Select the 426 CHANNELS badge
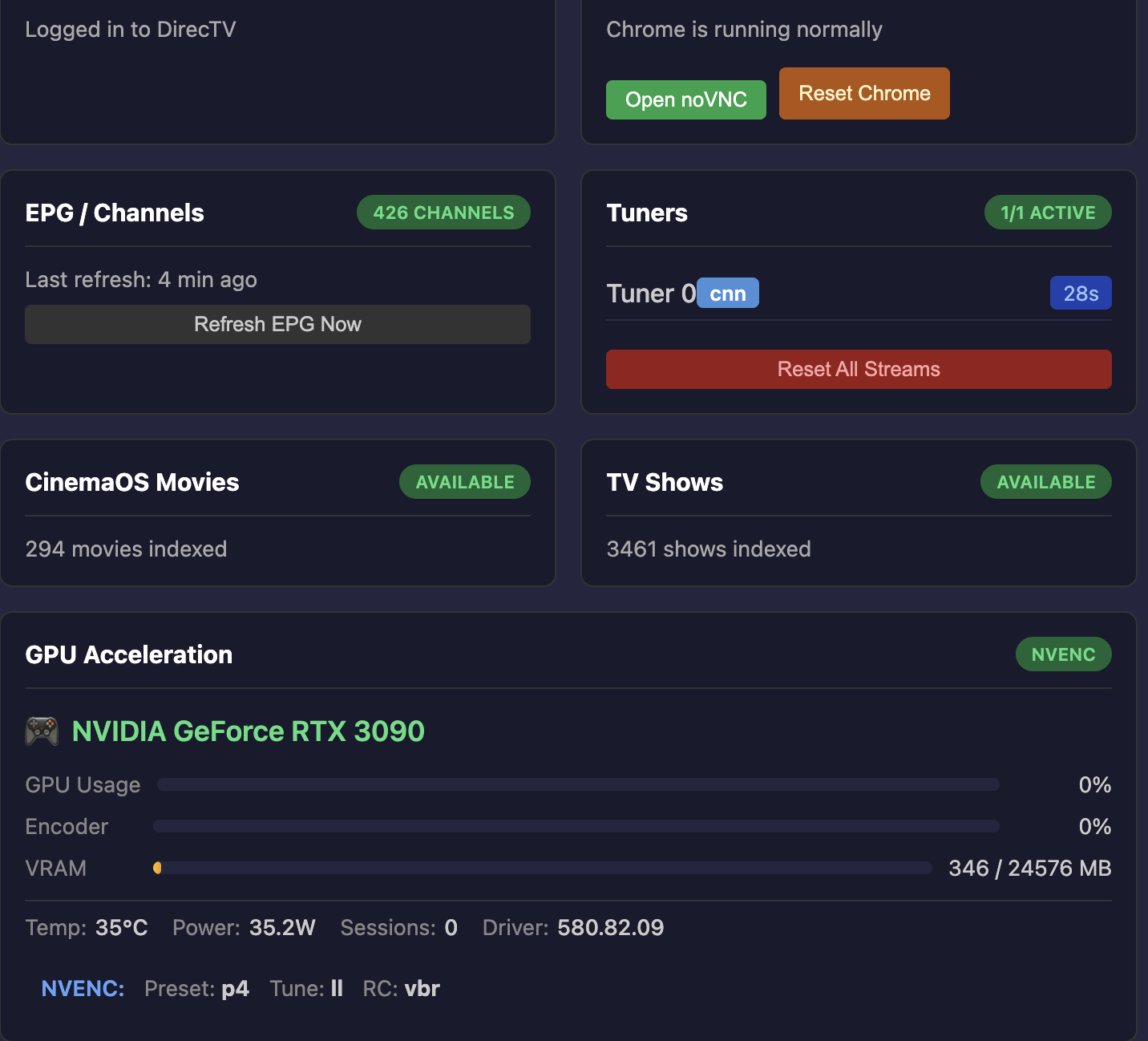Screen dimensions: 1148x1041 (443, 213)
